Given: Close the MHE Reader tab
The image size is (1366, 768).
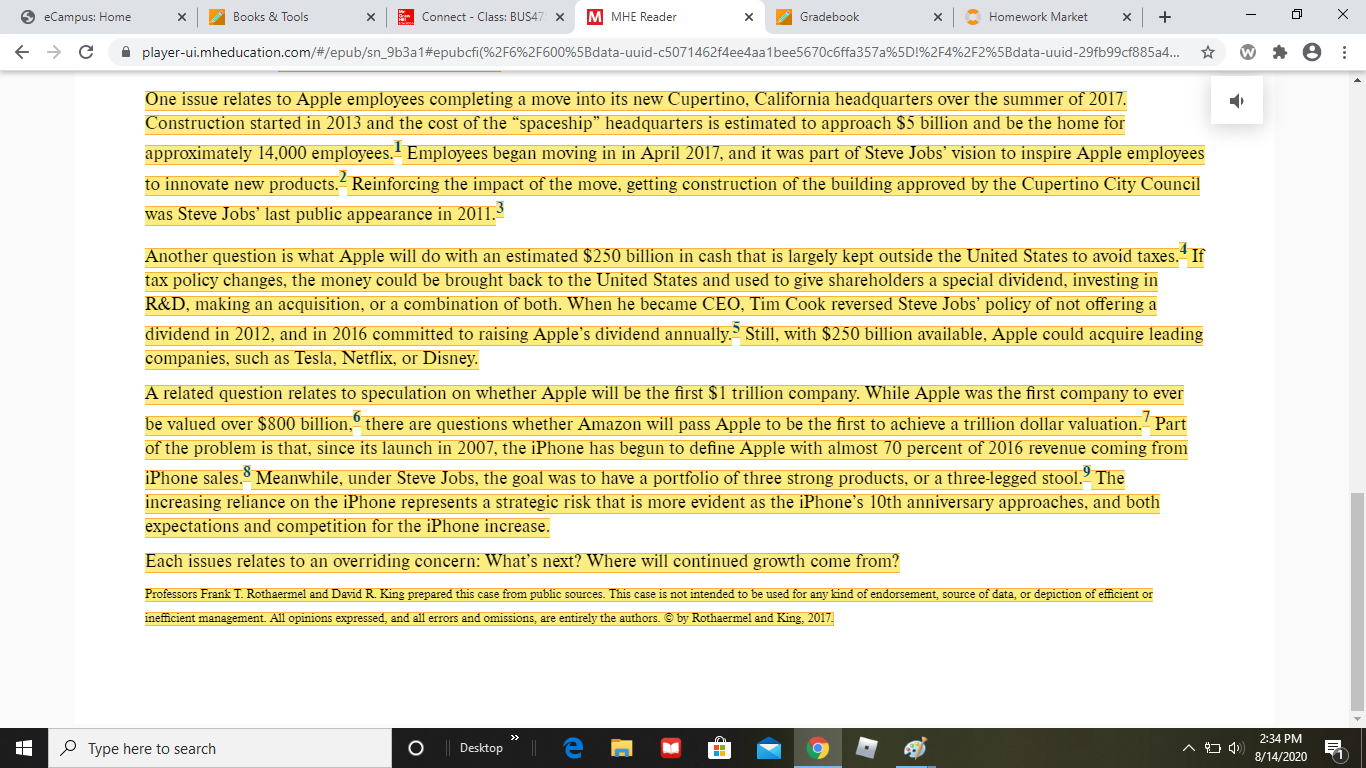Looking at the screenshot, I should pyautogui.click(x=749, y=17).
